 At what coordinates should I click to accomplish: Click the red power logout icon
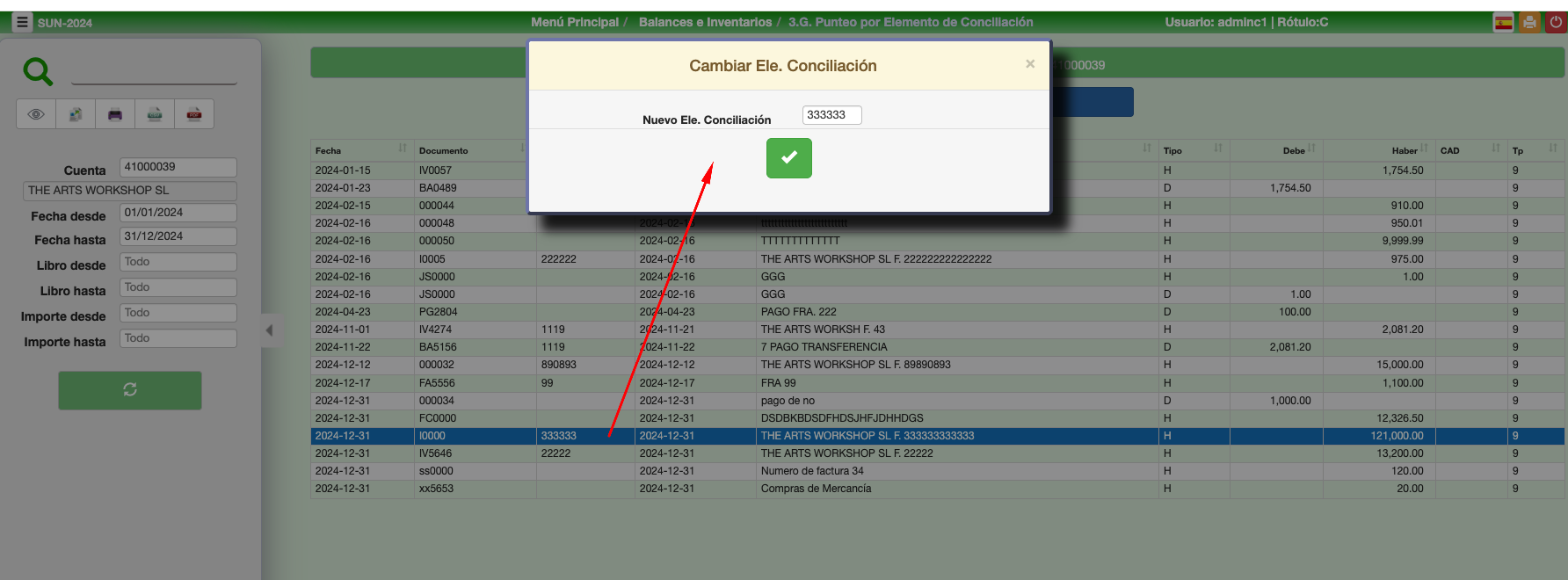1556,23
